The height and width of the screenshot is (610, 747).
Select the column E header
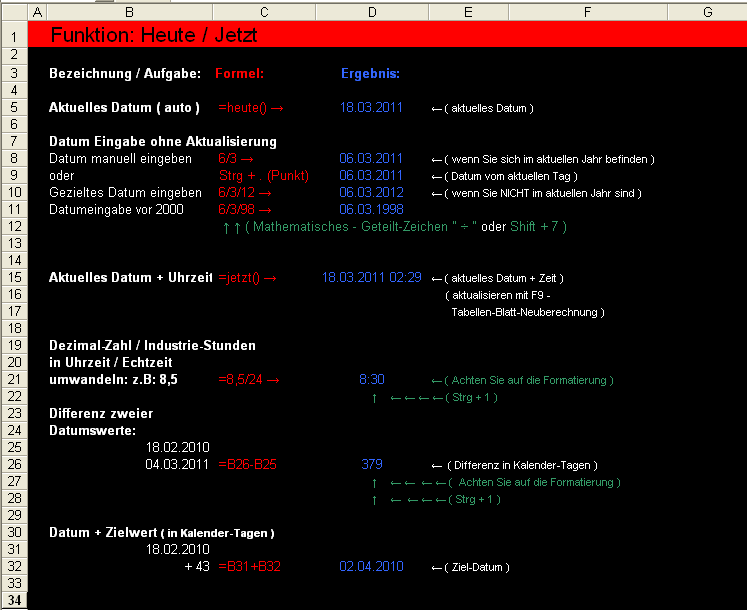coord(468,12)
